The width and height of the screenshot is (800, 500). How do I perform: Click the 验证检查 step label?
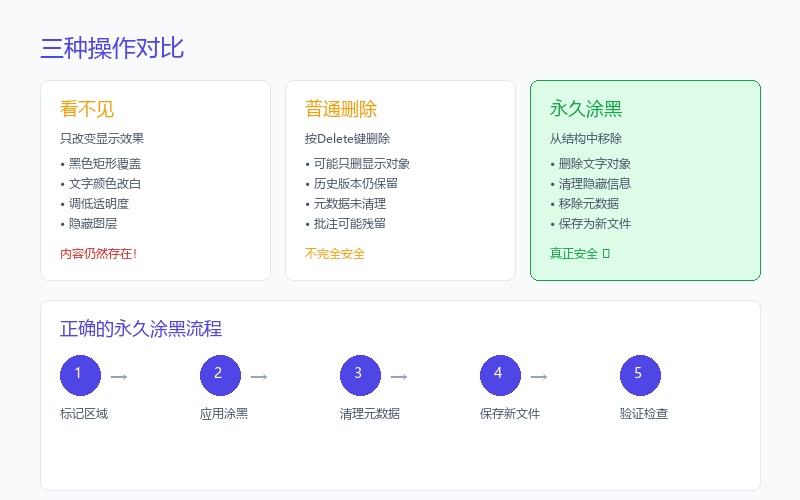pos(644,413)
